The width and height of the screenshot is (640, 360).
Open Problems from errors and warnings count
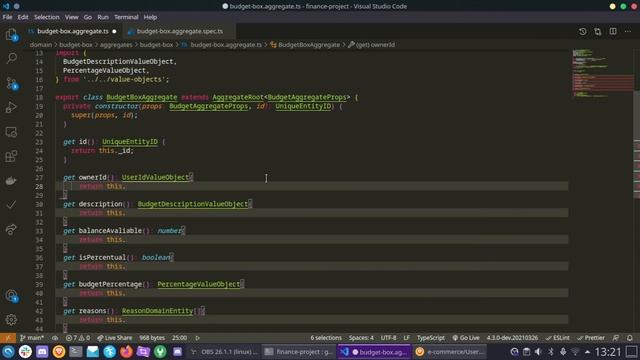tap(78, 338)
